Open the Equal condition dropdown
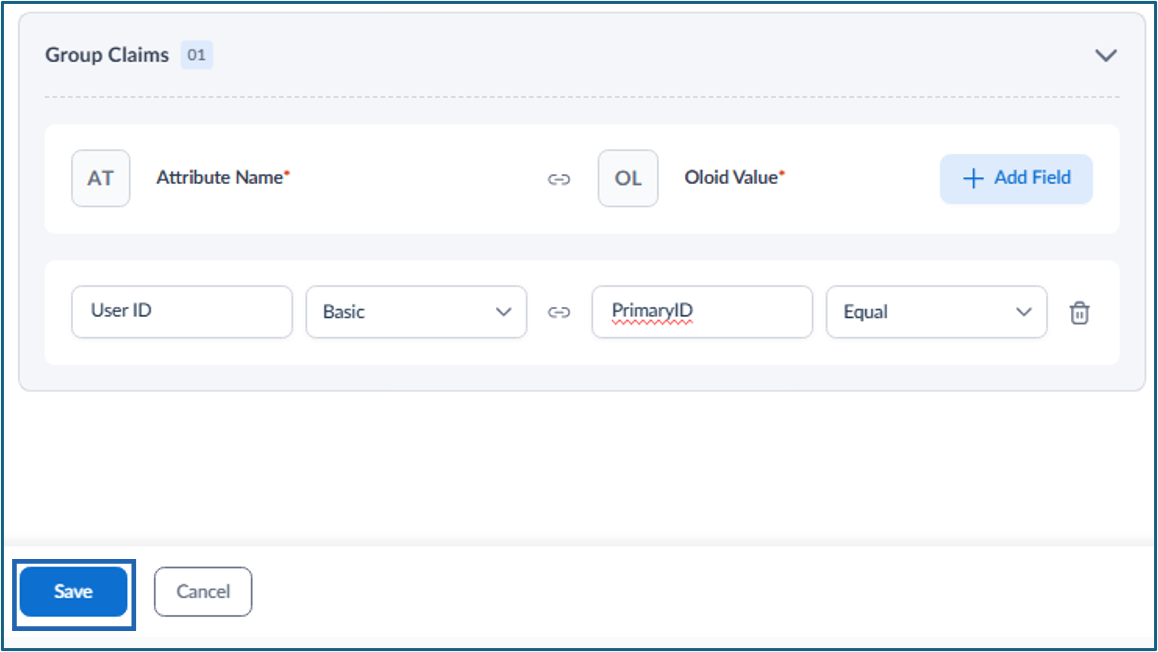Screen dimensions: 1158x652 pos(936,312)
